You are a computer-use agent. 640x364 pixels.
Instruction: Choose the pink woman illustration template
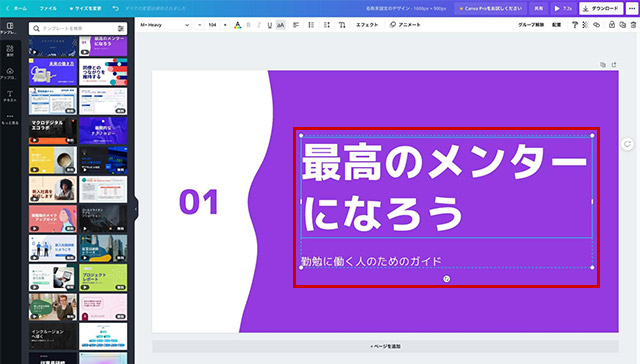[53, 219]
